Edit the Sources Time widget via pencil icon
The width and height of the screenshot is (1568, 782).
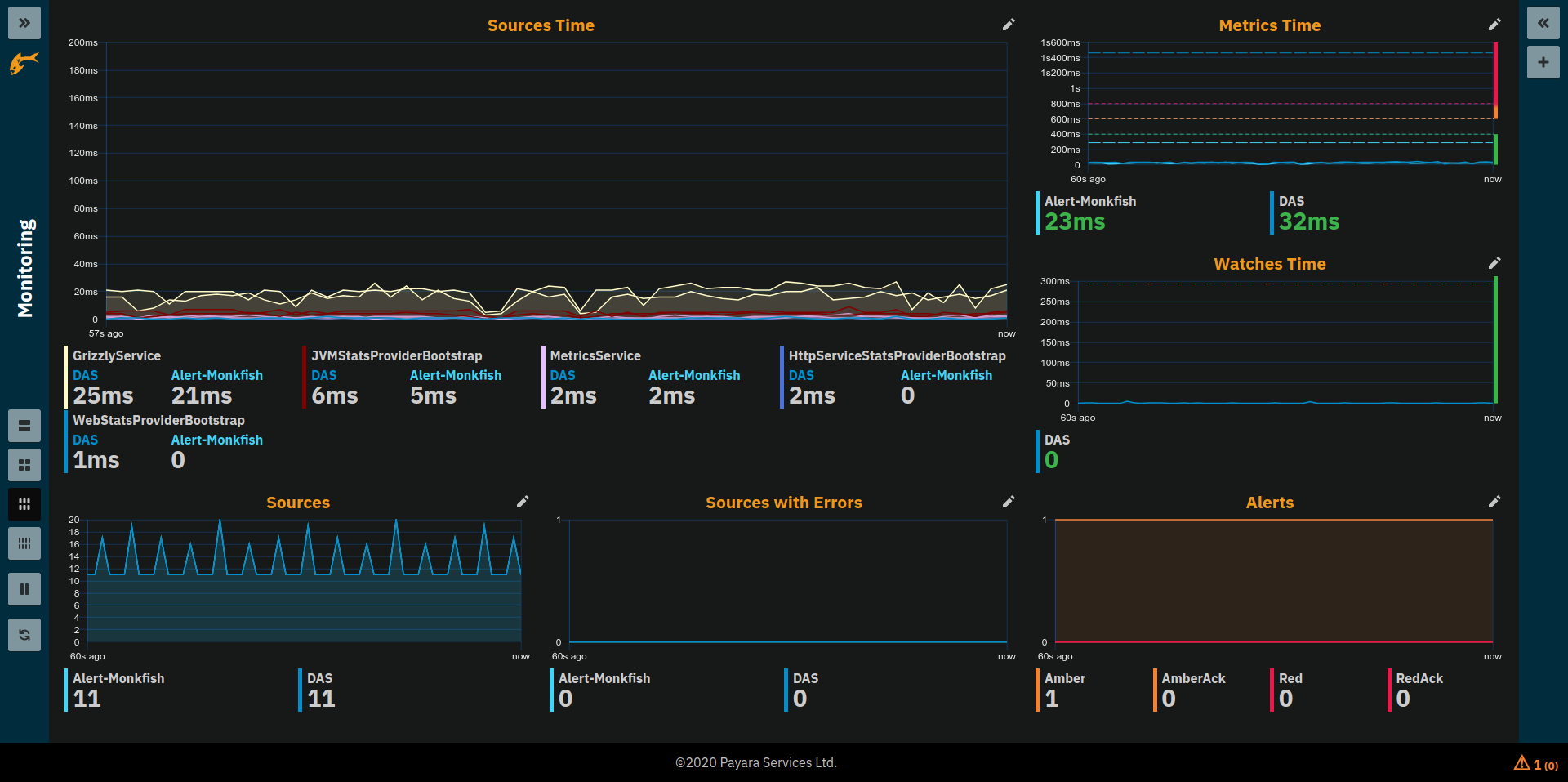[1009, 25]
